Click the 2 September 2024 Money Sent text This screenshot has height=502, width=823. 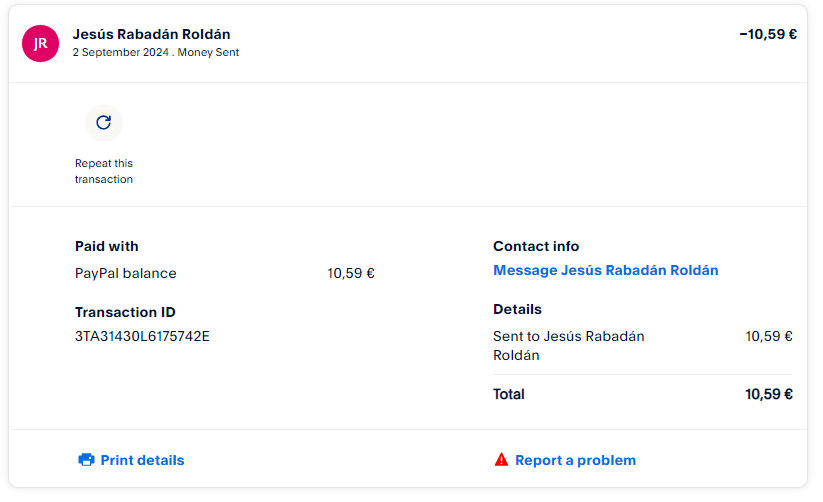click(155, 52)
